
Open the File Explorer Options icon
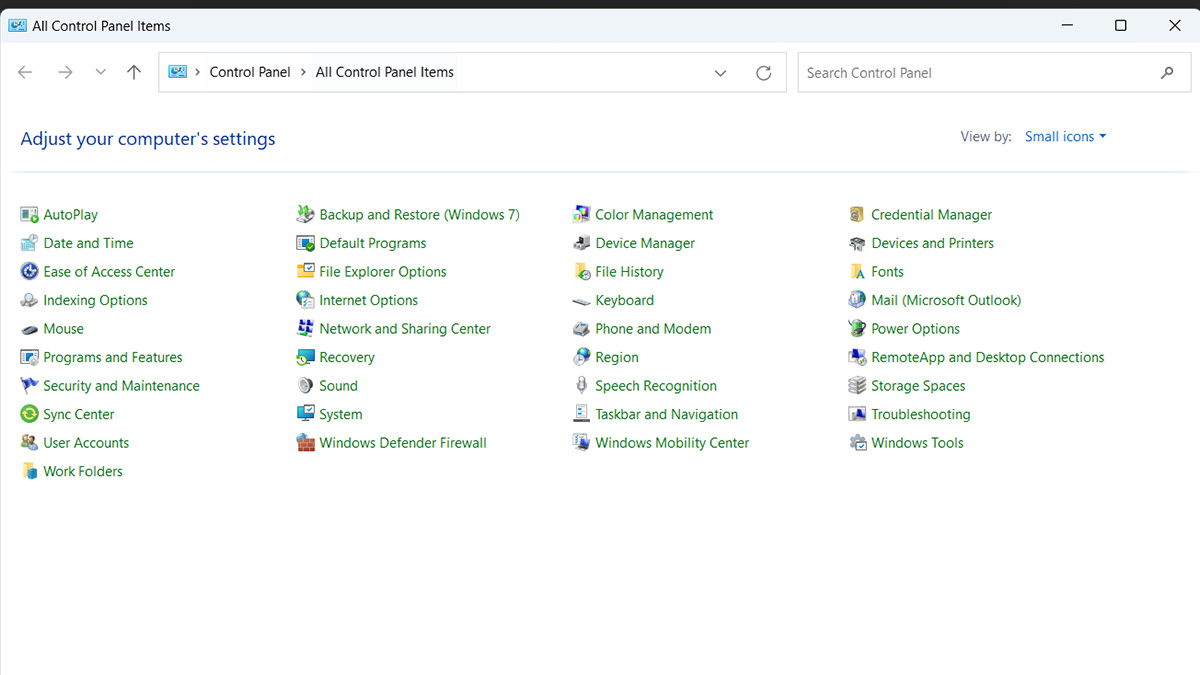(x=305, y=272)
